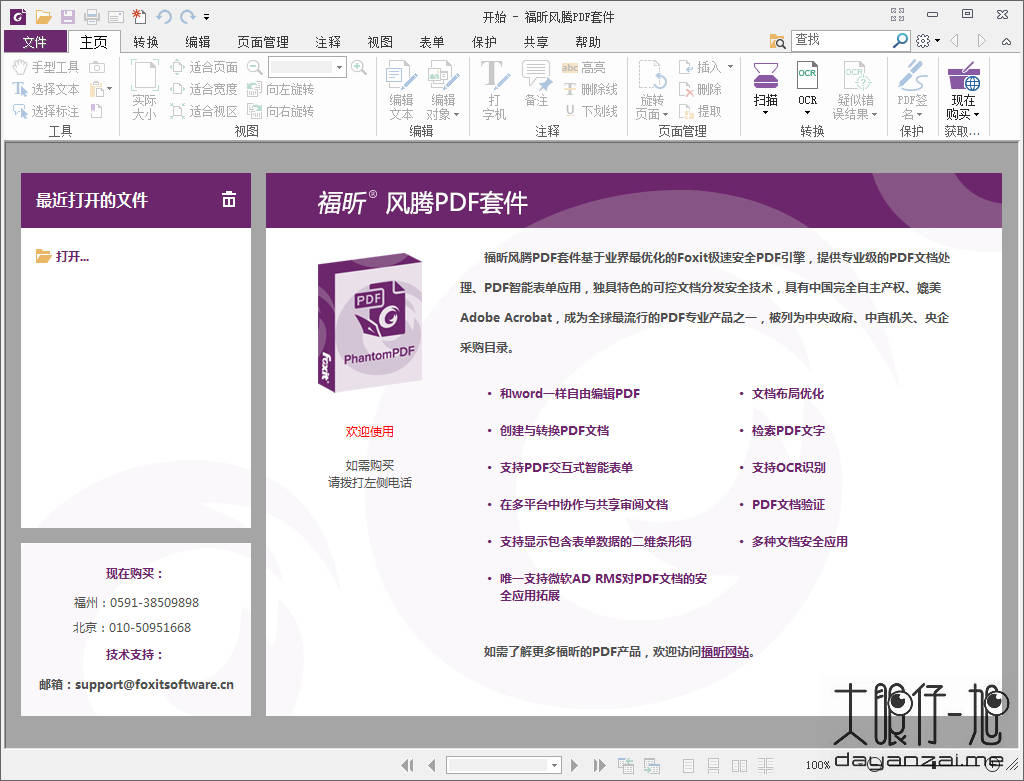Open the 福昕网站 hyperlink
Viewport: 1024px width, 781px height.
tap(725, 652)
